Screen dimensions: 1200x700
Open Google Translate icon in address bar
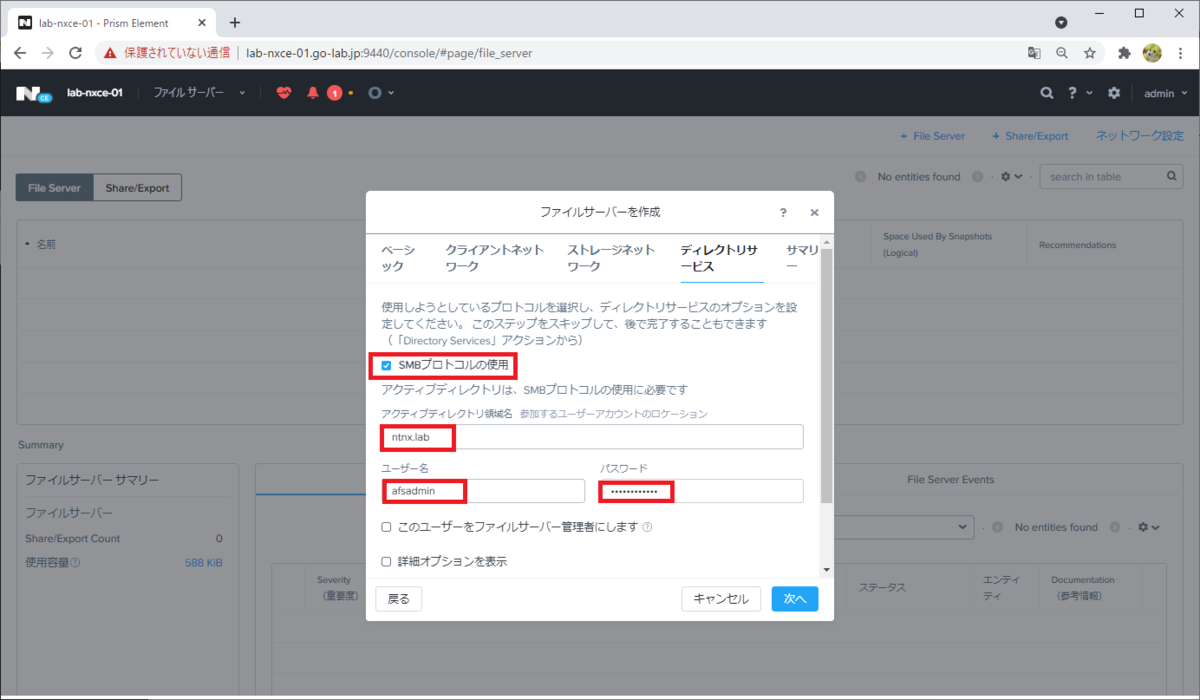point(1033,52)
